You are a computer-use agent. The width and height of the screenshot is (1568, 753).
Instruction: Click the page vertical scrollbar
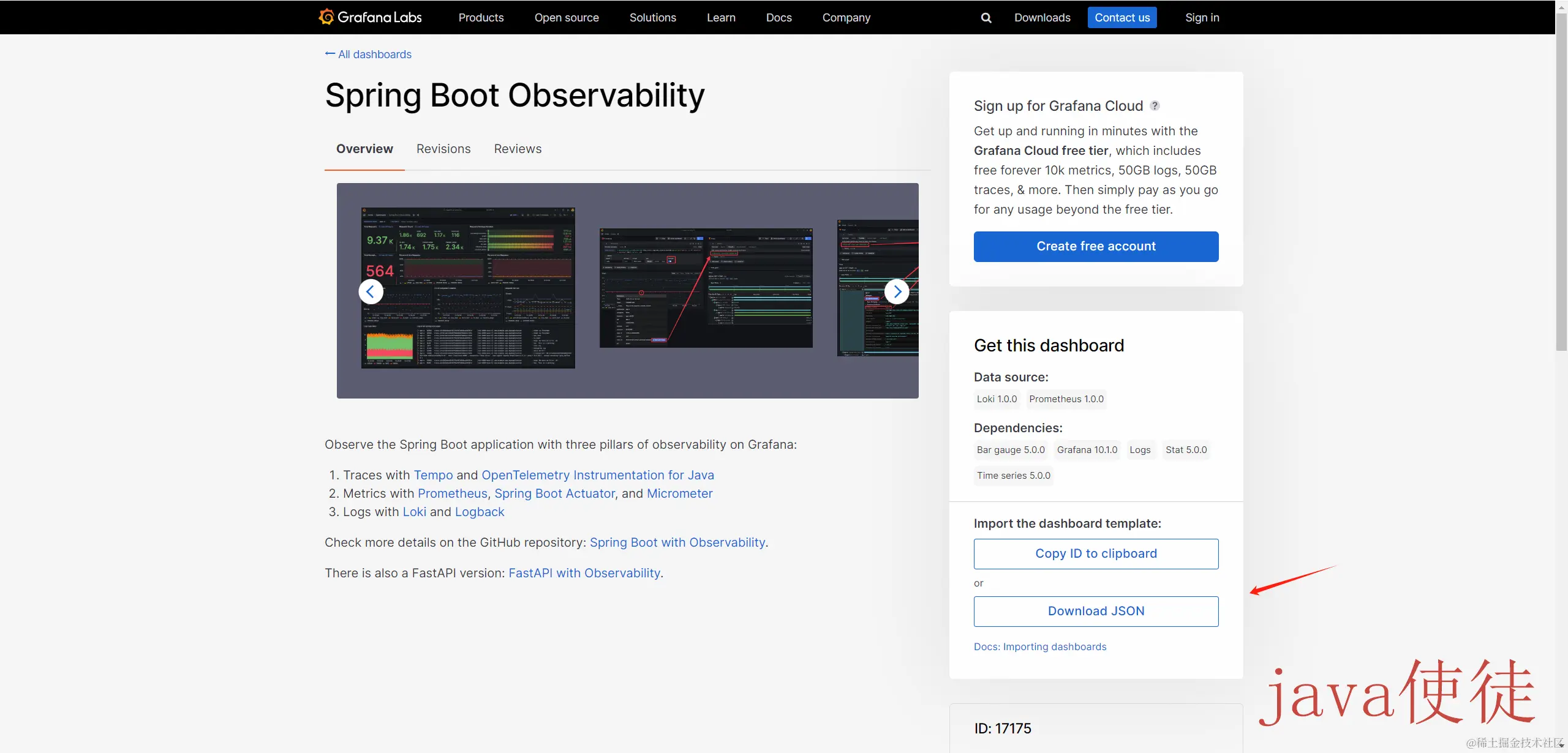click(1561, 184)
